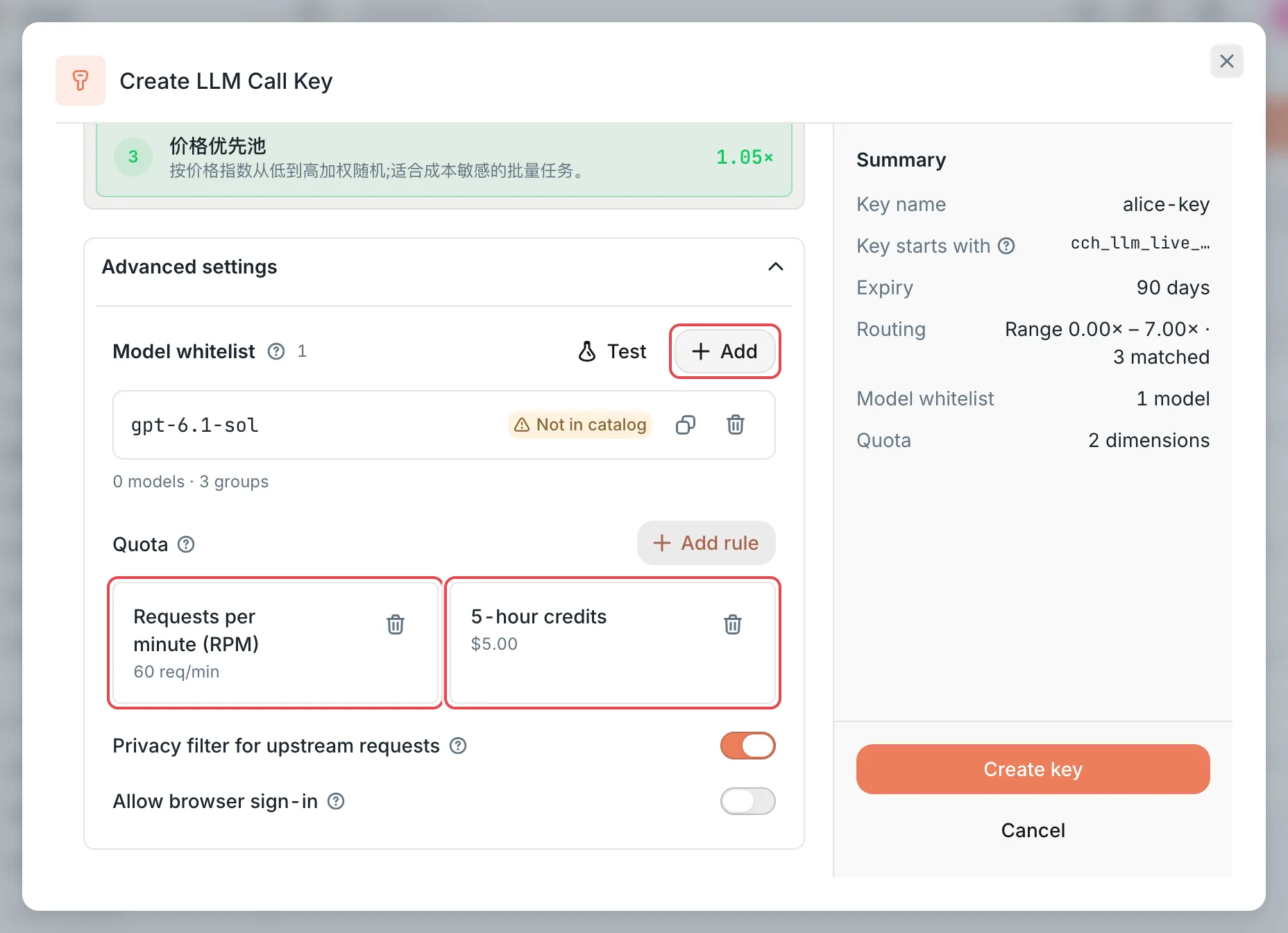Show help for Privacy filter setting
Screen dimensions: 1288x933
coord(458,746)
